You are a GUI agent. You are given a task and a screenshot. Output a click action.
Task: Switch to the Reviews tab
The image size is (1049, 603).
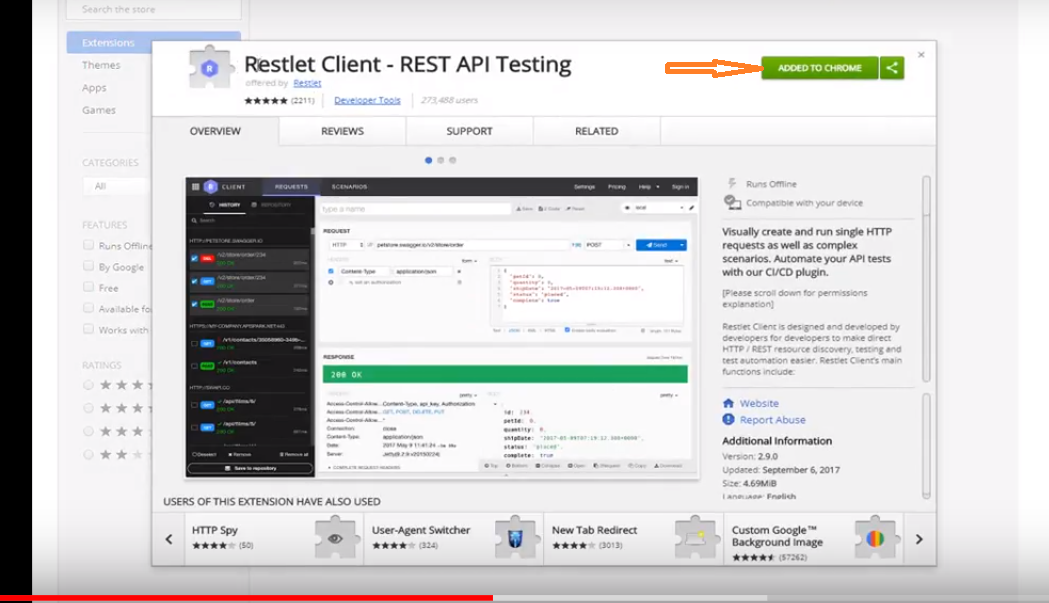343,131
